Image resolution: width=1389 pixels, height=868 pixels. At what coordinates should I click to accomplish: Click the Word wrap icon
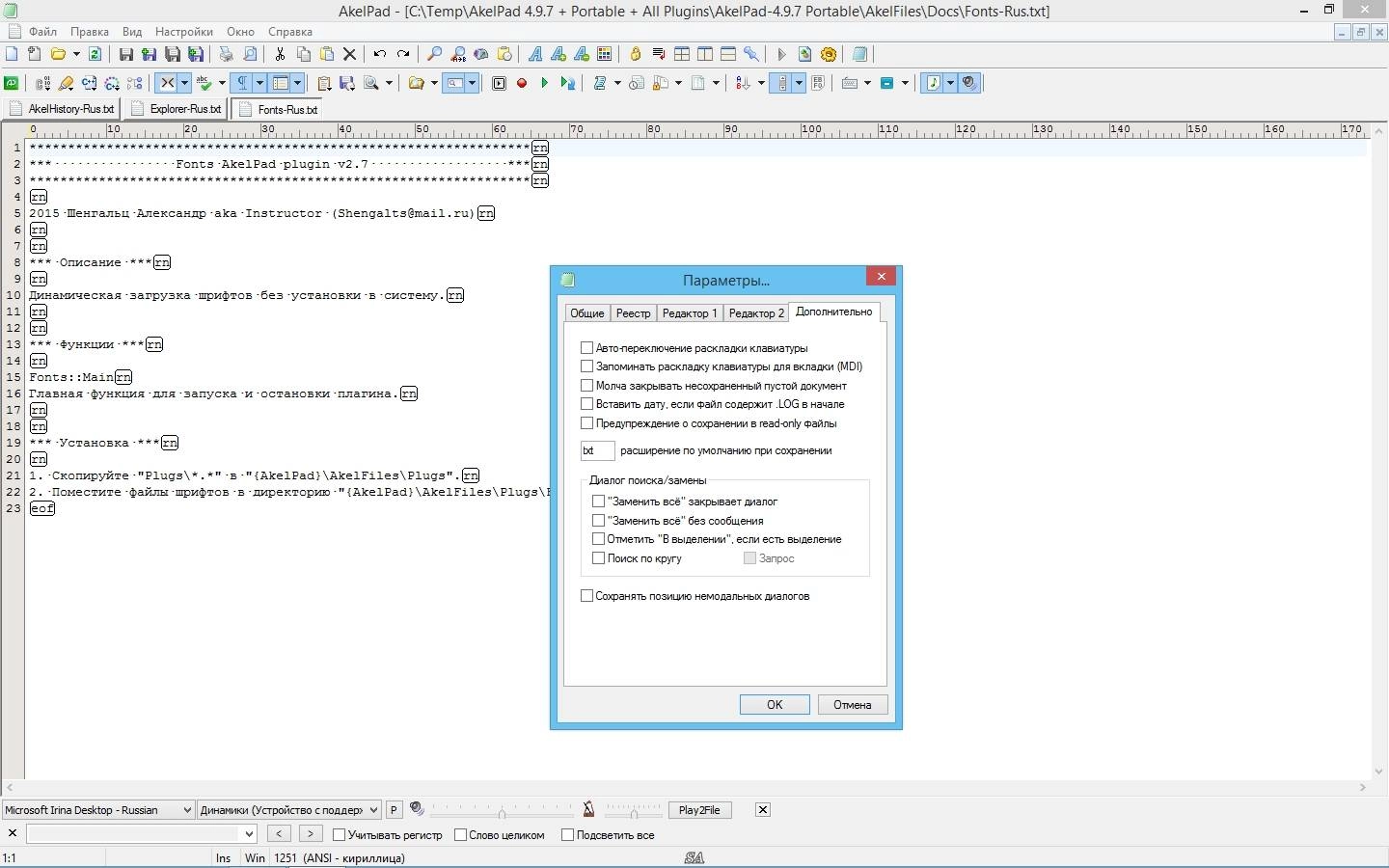659,54
